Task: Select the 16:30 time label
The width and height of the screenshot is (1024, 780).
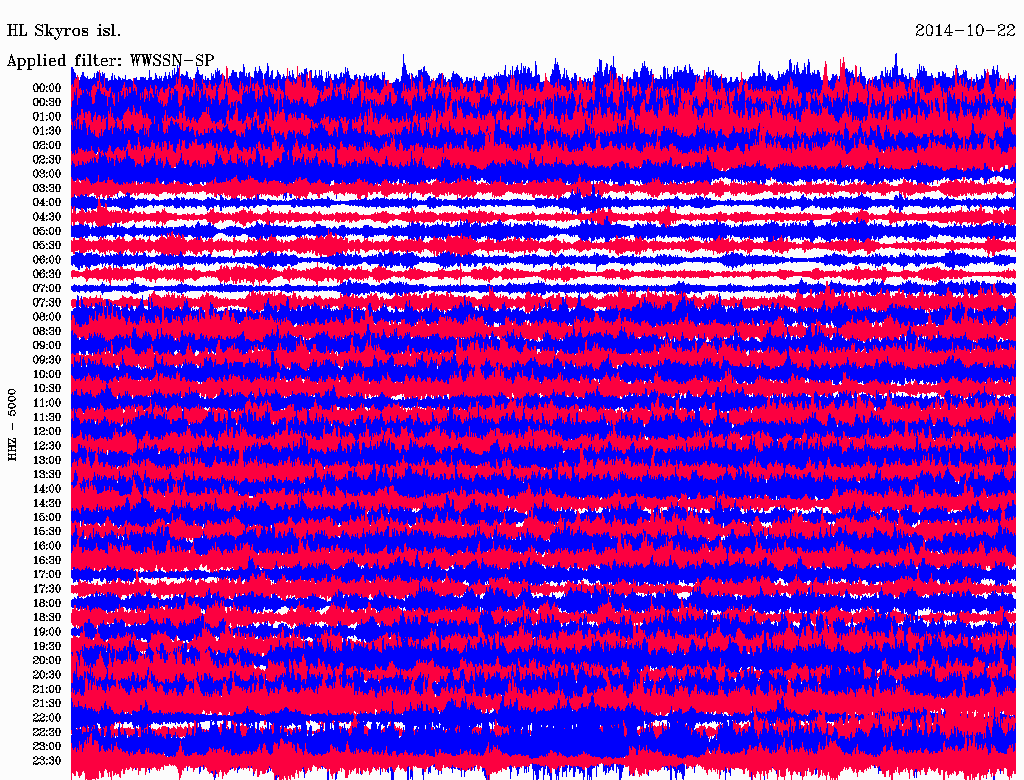Action: point(46,561)
